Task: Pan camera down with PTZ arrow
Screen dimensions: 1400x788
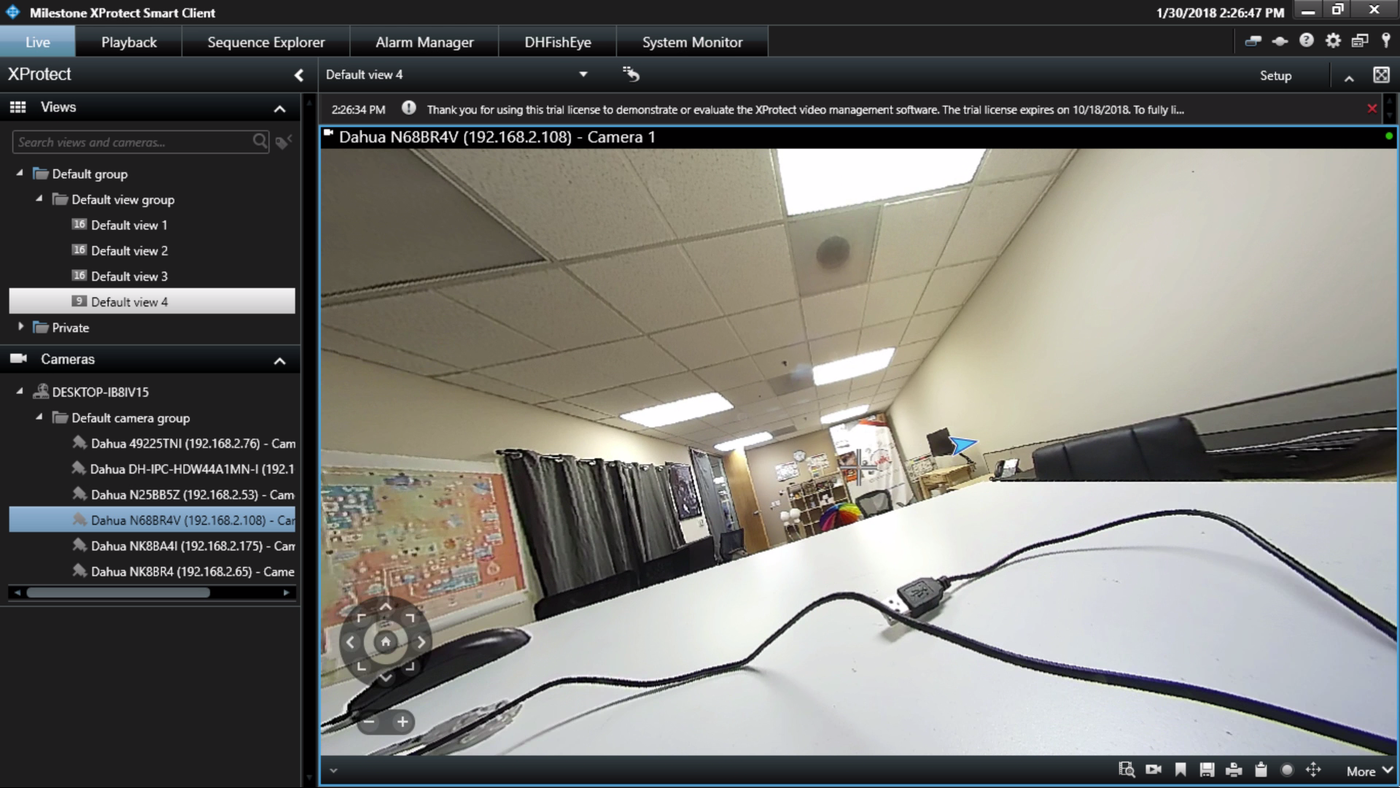Action: point(385,676)
